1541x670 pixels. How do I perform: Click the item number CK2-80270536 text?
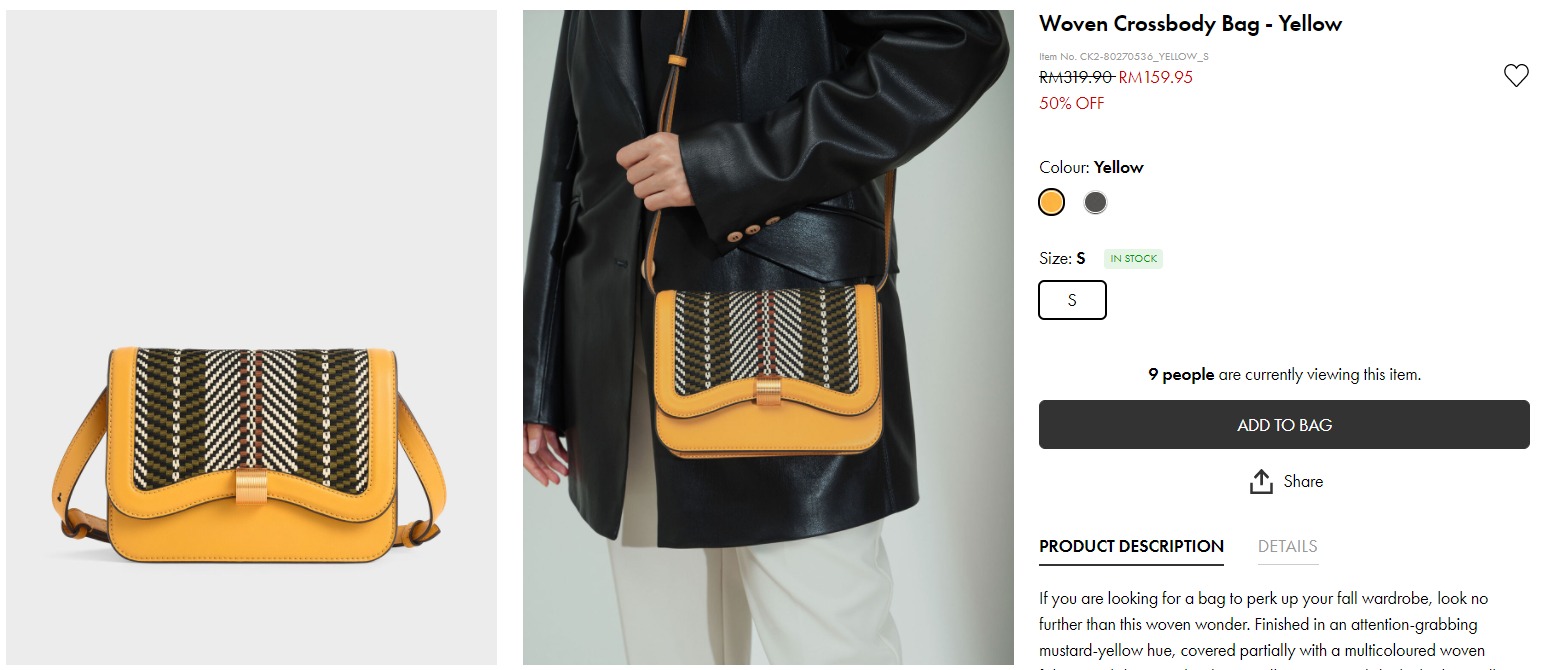(x=1124, y=57)
